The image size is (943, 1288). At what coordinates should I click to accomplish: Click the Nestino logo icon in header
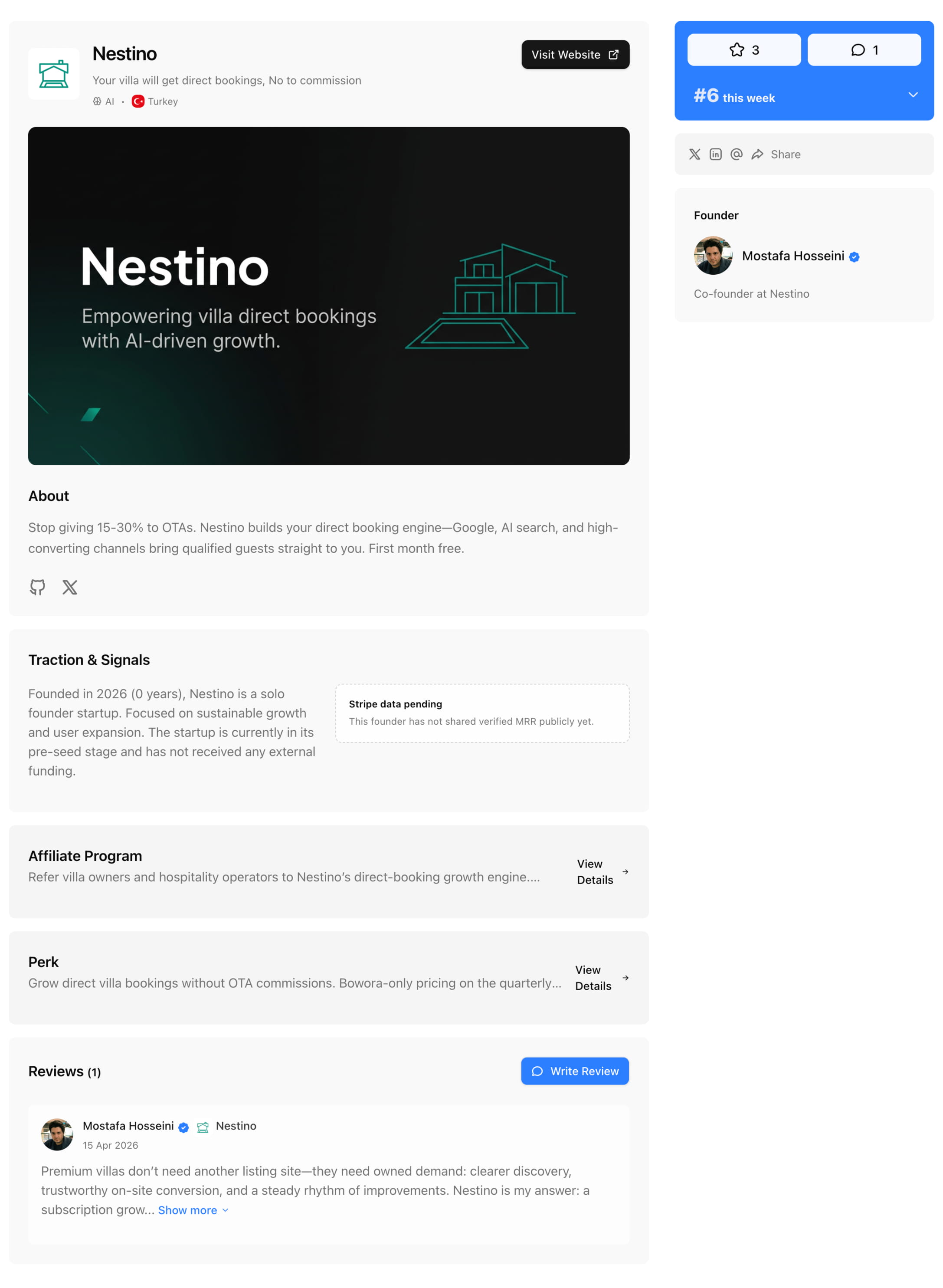54,74
